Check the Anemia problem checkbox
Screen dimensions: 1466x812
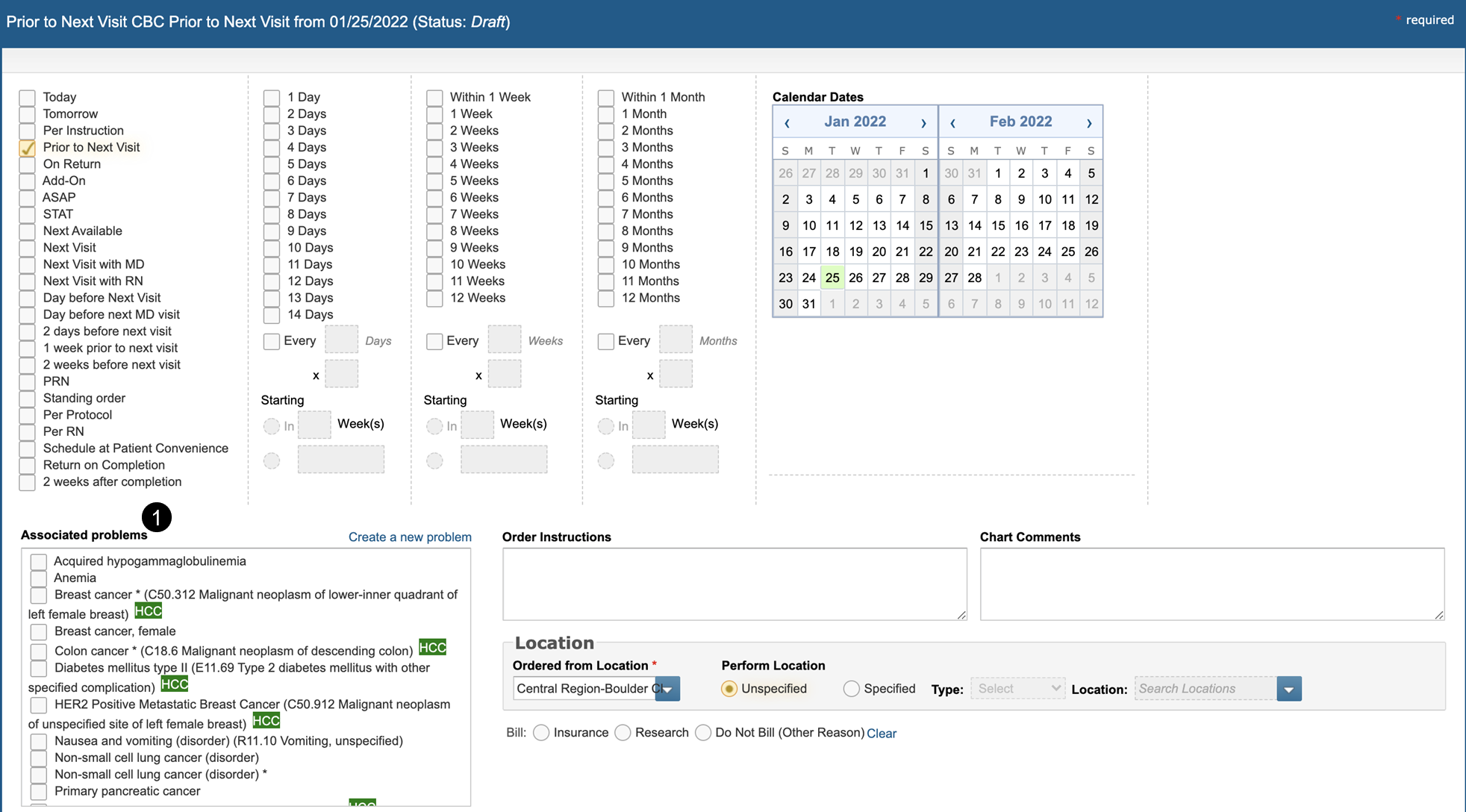click(39, 578)
